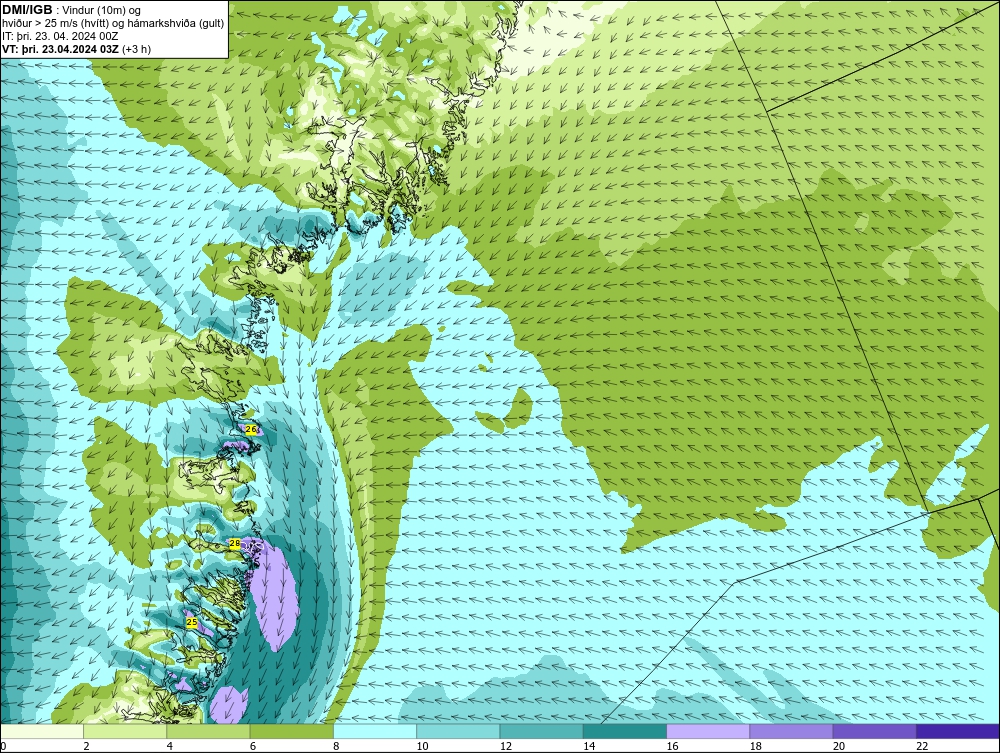Click the 'DMI/IGB : Vindur (10m) og' title
Image resolution: width=1000 pixels, height=753 pixels.
(72, 10)
